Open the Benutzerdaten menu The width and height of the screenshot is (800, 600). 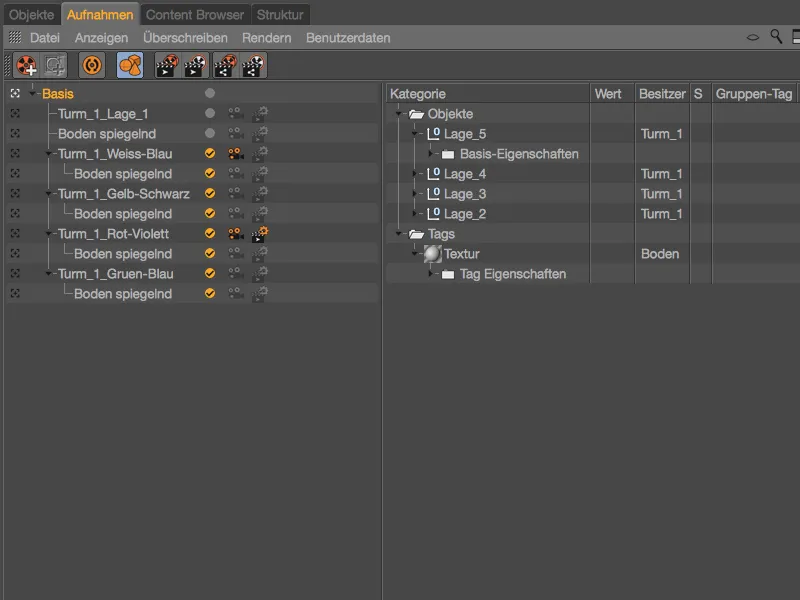348,38
